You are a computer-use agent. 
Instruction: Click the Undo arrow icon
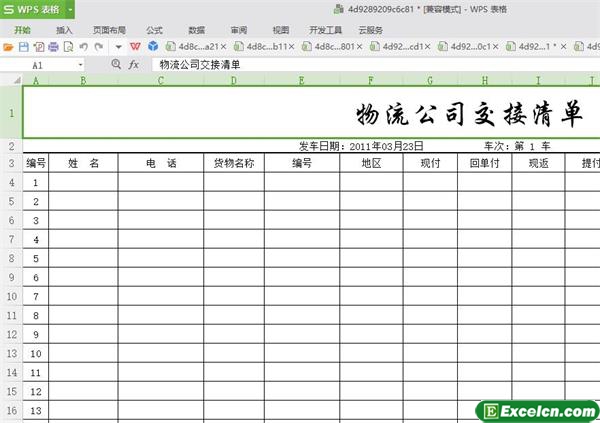83,47
